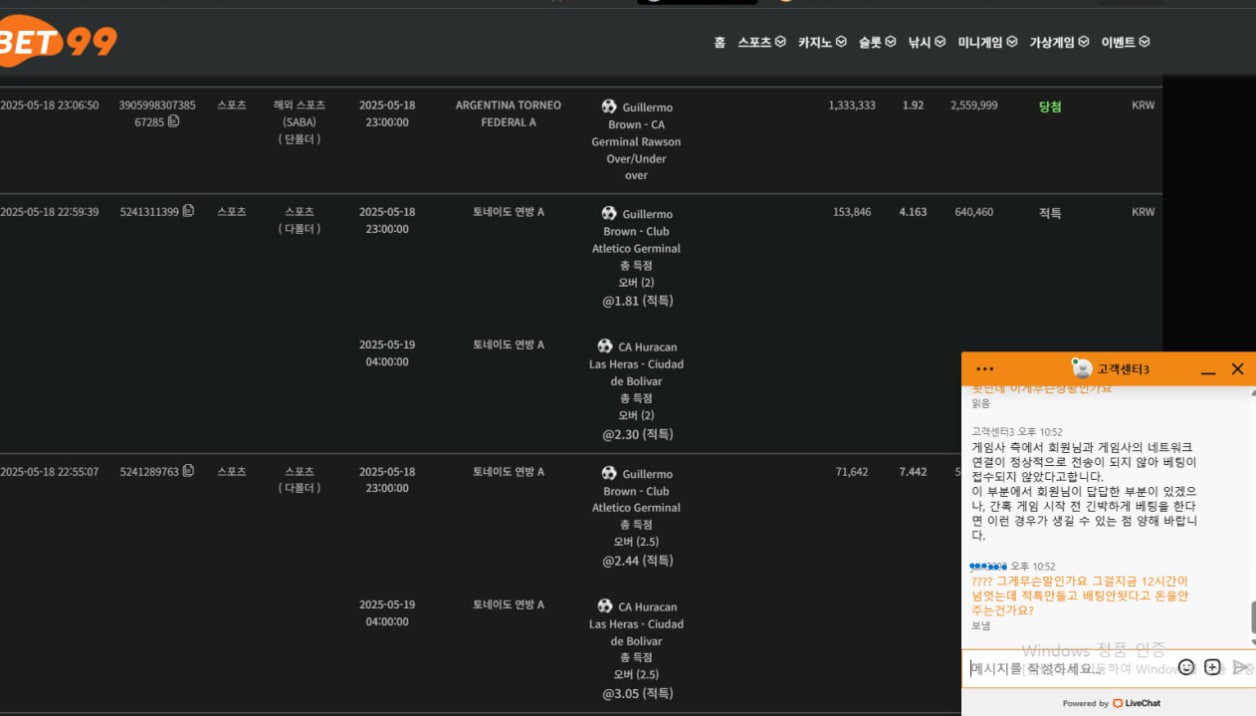This screenshot has width=1256, height=716.
Task: Copy bet ID 5241289763 with copy icon
Action: (189, 471)
